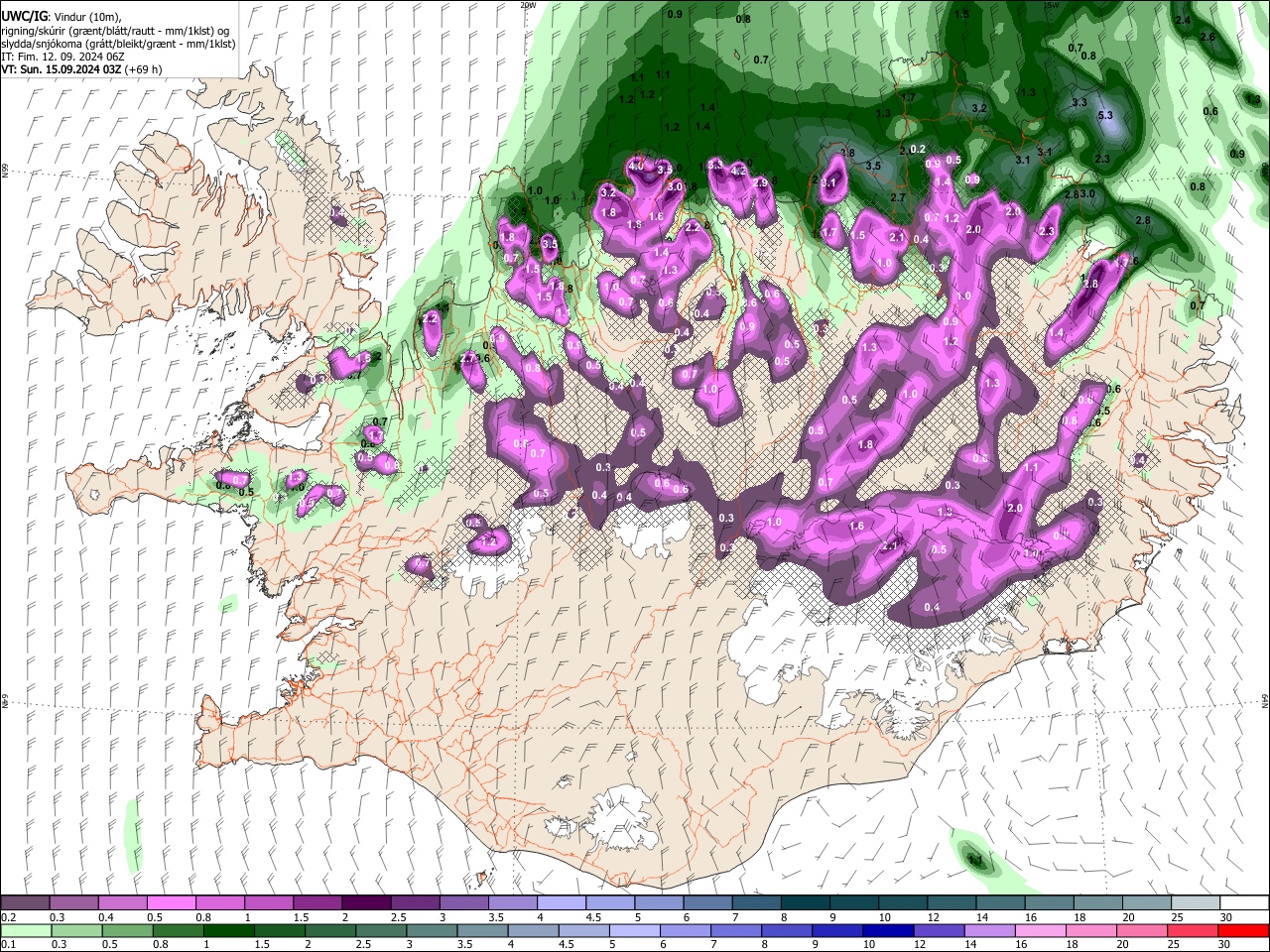1270x952 pixels.
Task: Select the "IT: Fim. 12. 09. 2024 06Z" line
Action: [x=63, y=57]
